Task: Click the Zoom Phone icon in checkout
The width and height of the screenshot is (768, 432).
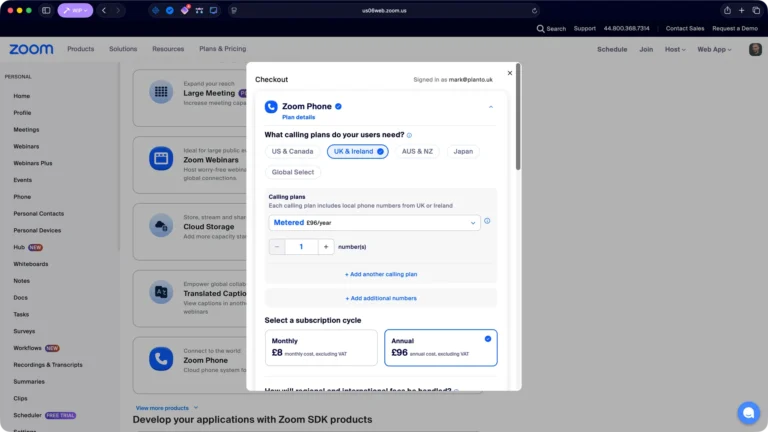Action: 271,106
